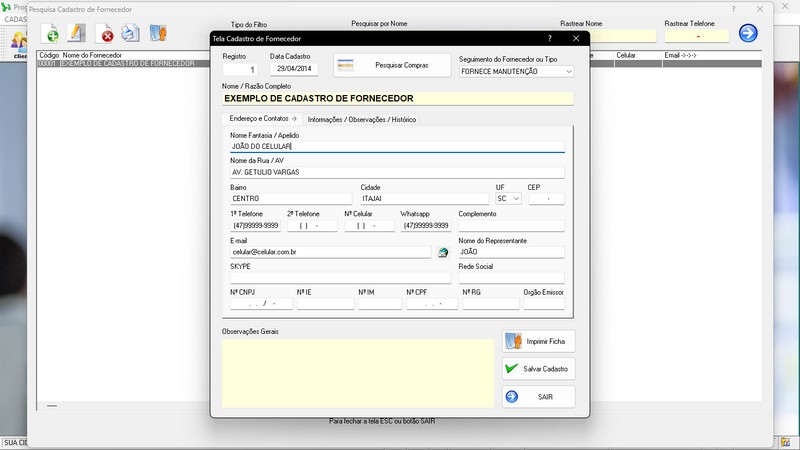Select the Rastrear Nome search field

(x=623, y=36)
